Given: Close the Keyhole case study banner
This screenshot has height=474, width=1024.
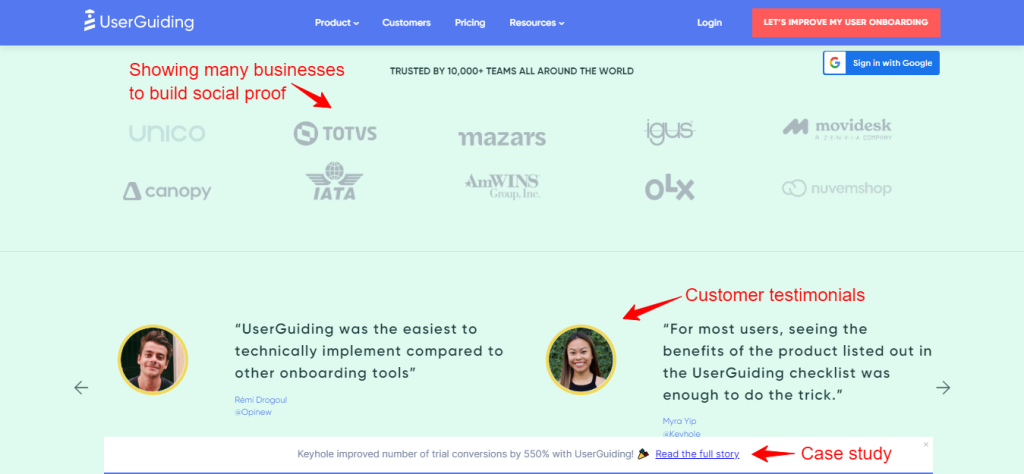Looking at the screenshot, I should coord(925,445).
